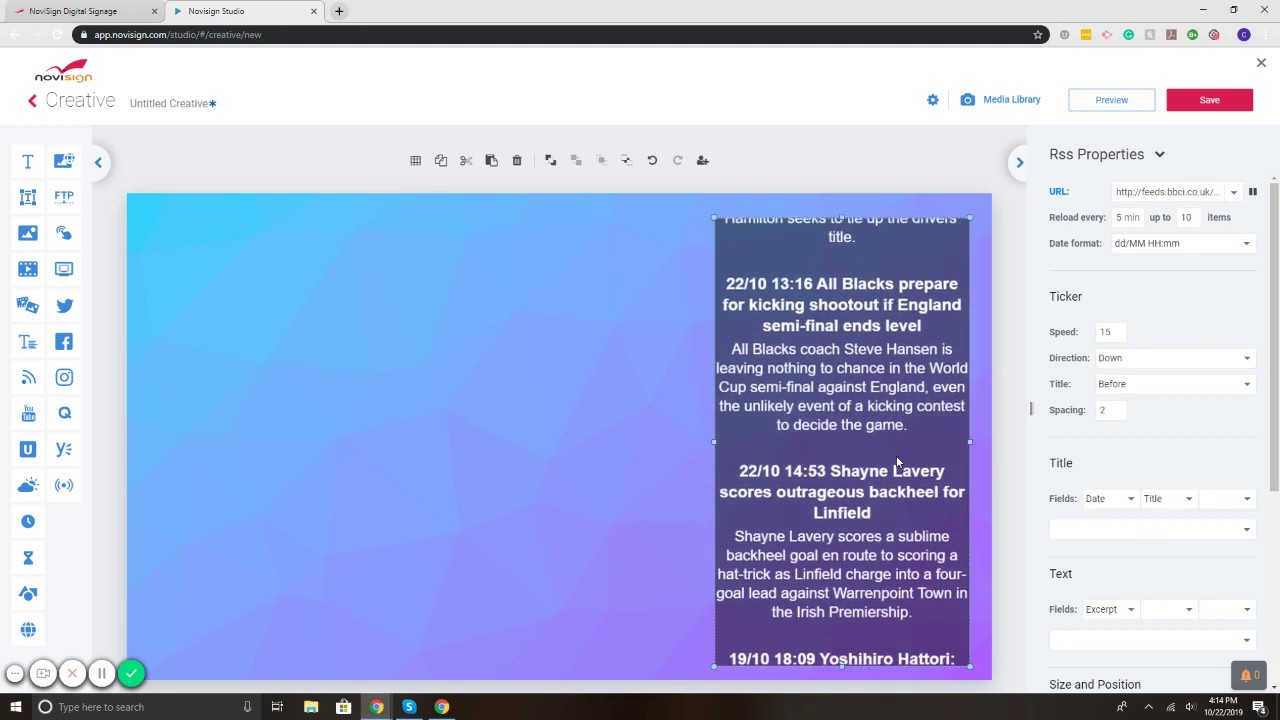Save the creative
The width and height of the screenshot is (1280, 720).
[1209, 100]
